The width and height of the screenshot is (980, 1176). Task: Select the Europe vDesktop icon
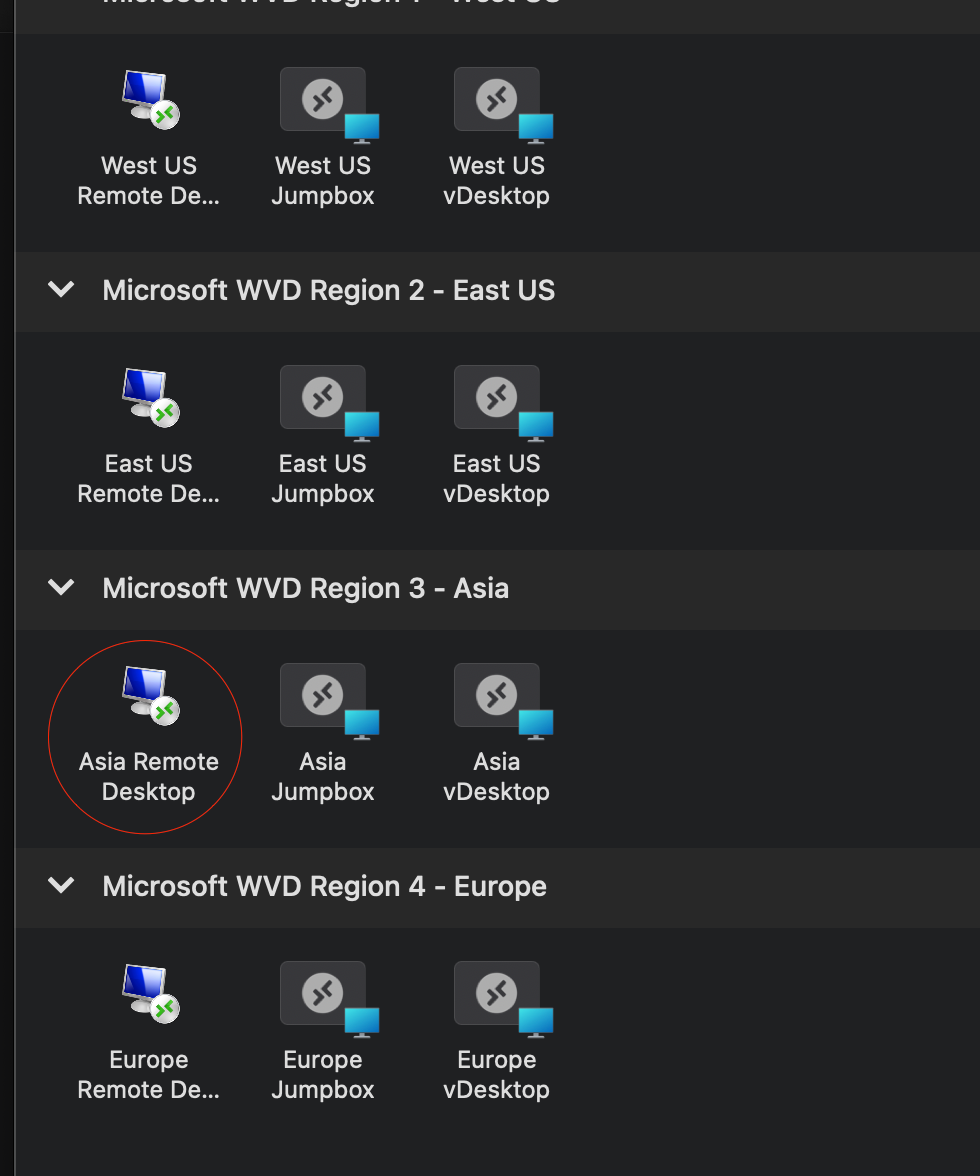(x=503, y=998)
